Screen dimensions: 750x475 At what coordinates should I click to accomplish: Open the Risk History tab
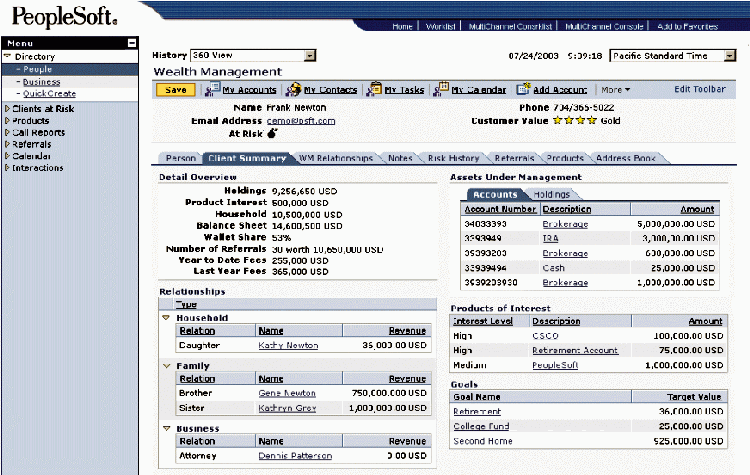(453, 158)
